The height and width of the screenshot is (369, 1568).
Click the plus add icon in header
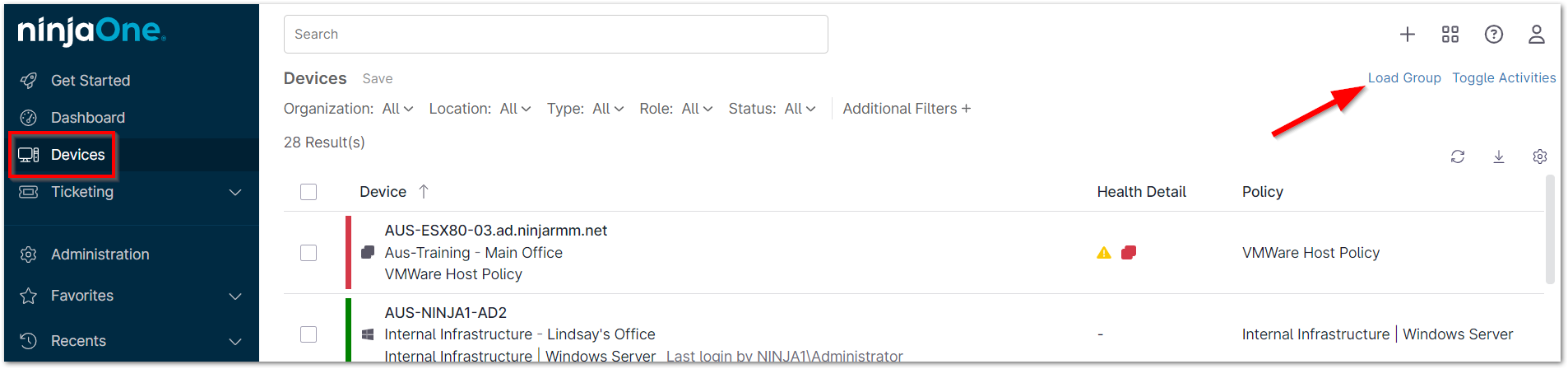pos(1408,34)
